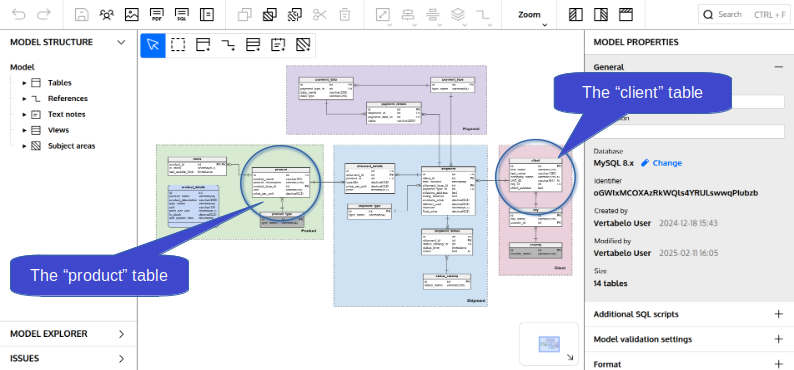This screenshot has width=794, height=370.
Task: Choose the Add new view tool
Action: pyautogui.click(x=253, y=45)
